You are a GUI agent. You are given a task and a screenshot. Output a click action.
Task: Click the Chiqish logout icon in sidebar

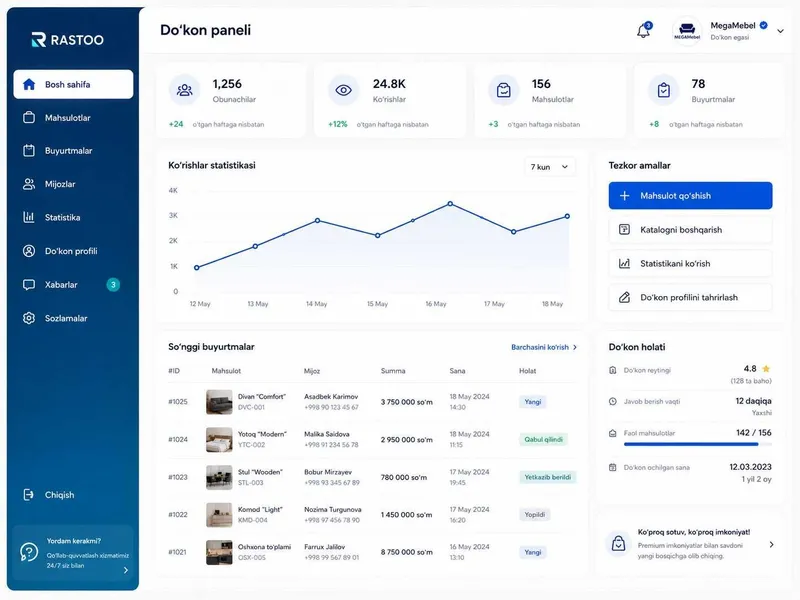coord(29,494)
